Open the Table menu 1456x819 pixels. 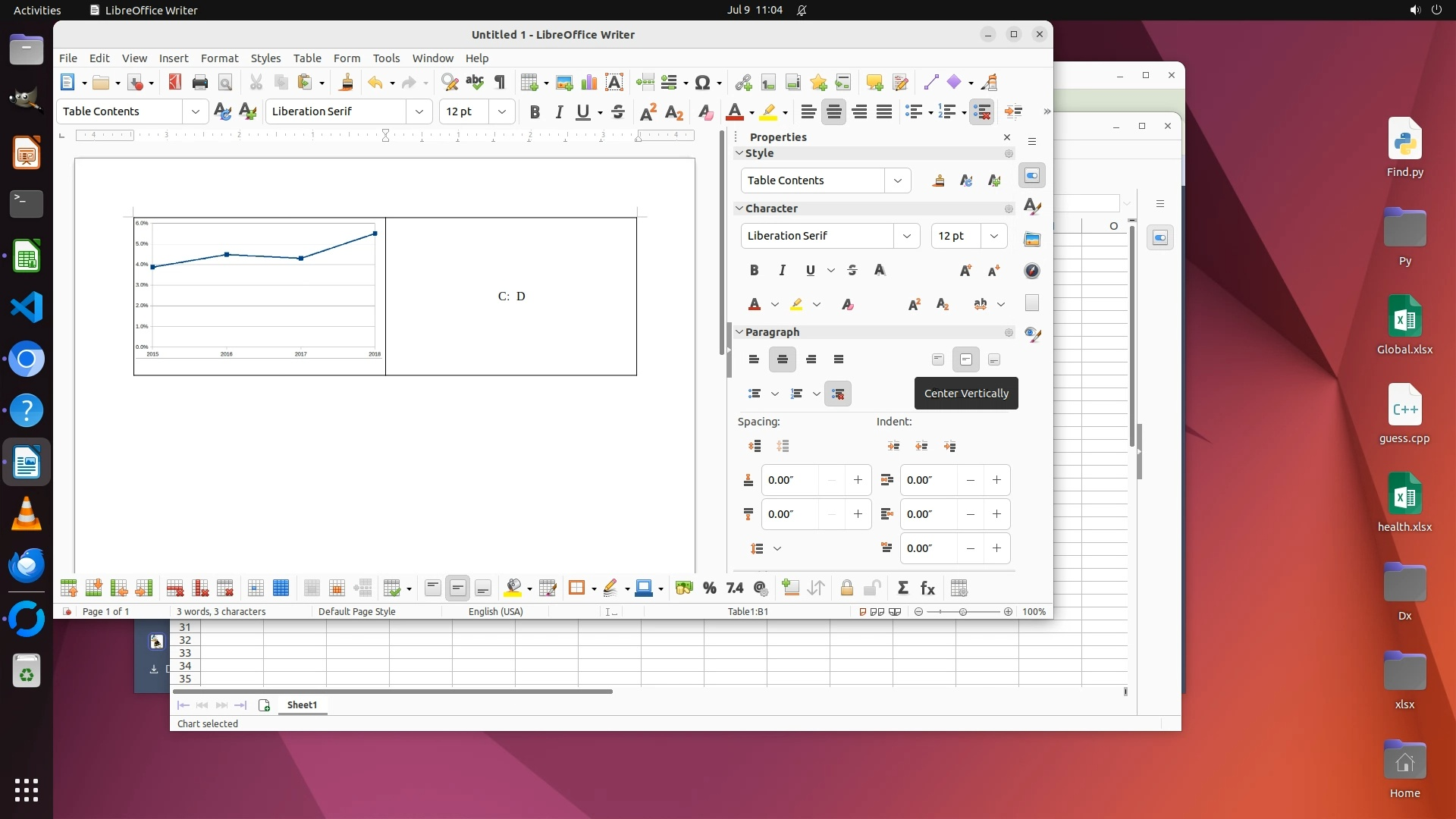pos(306,58)
